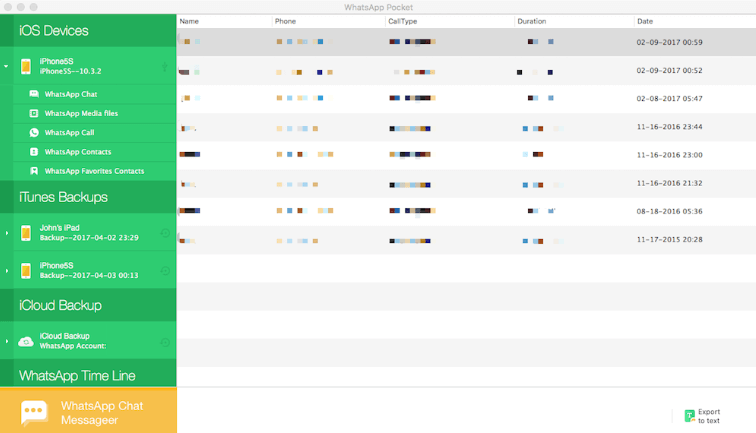Select the call dated 08-18-2016 05:36
Viewport: 756px width, 433px height.
point(466,211)
